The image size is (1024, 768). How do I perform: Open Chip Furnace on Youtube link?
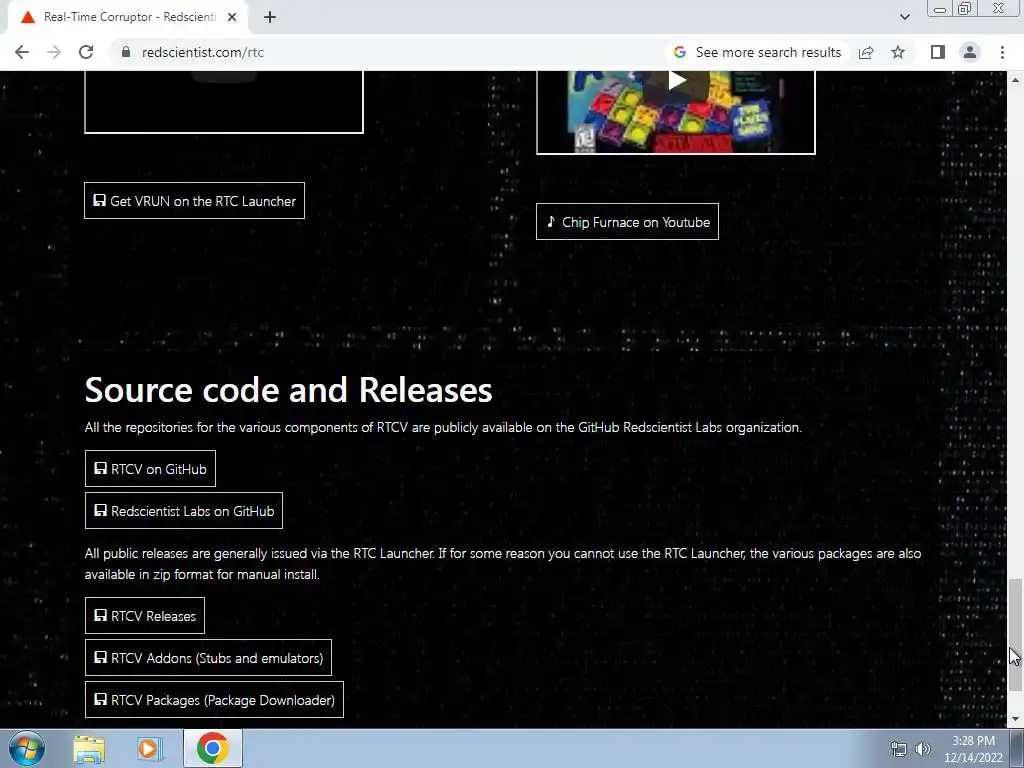(627, 221)
